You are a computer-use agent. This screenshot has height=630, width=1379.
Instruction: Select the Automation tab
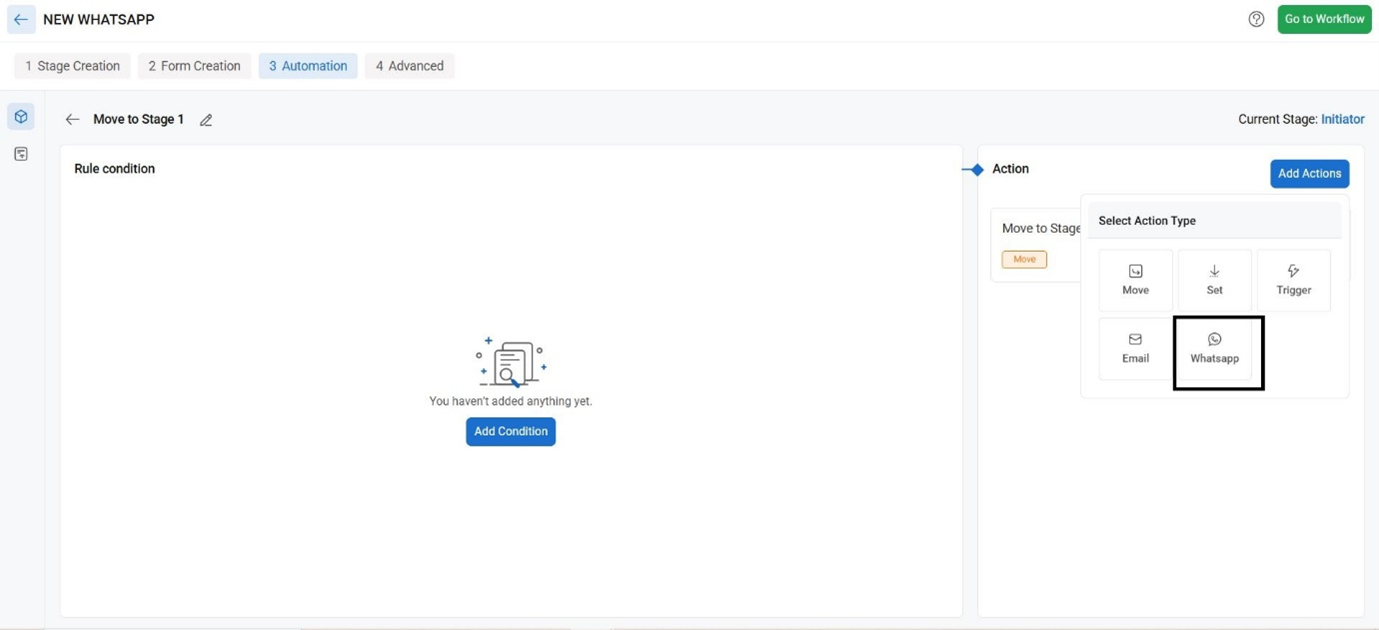coord(308,66)
